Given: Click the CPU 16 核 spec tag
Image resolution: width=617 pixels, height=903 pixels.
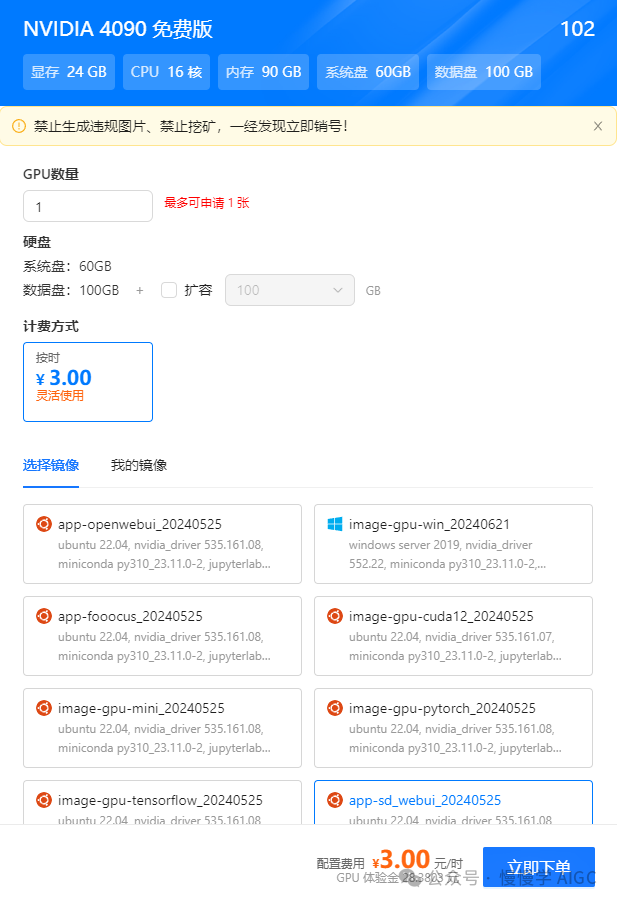Looking at the screenshot, I should [166, 72].
